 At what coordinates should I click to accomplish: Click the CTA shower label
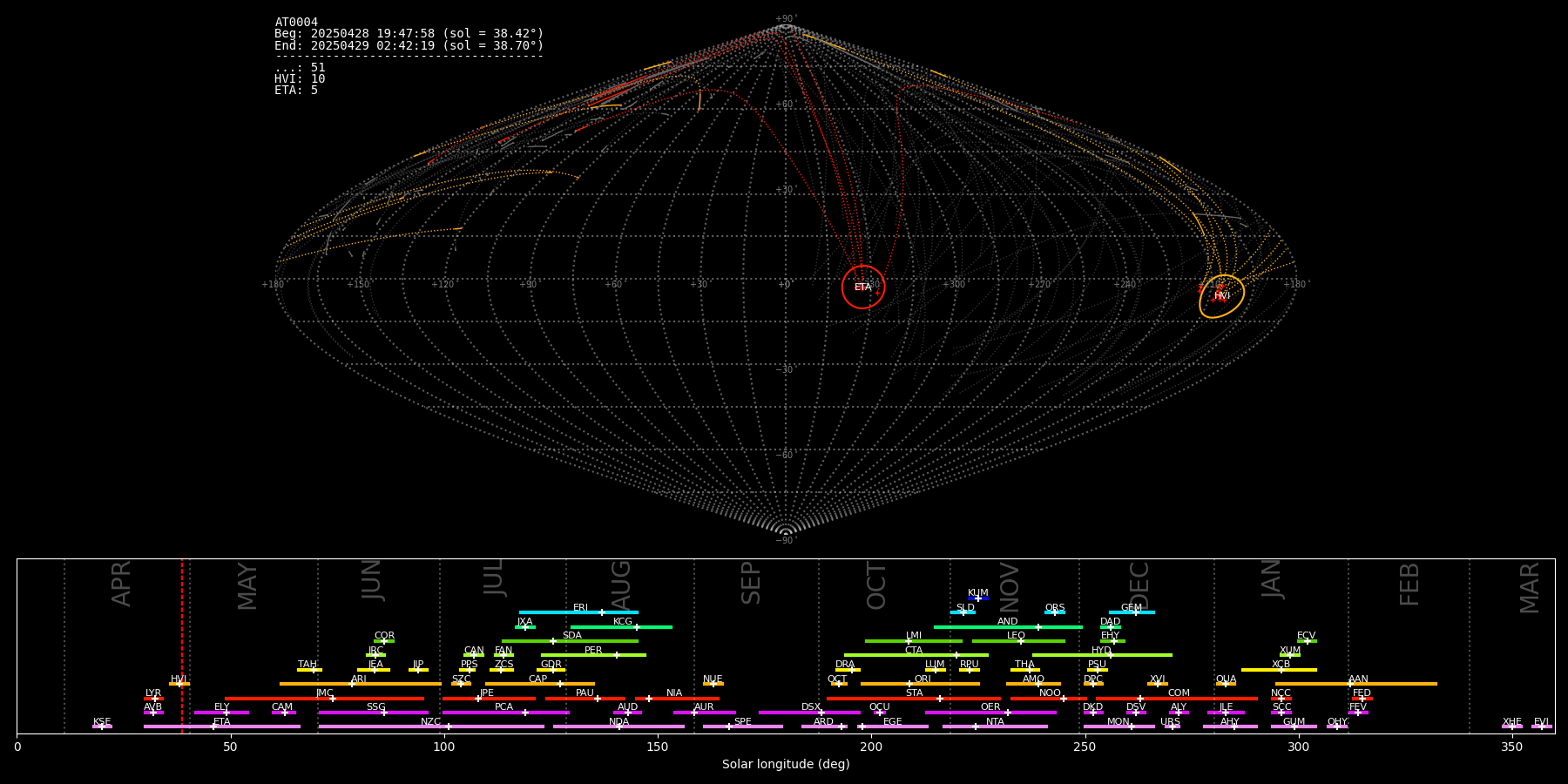pyautogui.click(x=914, y=651)
